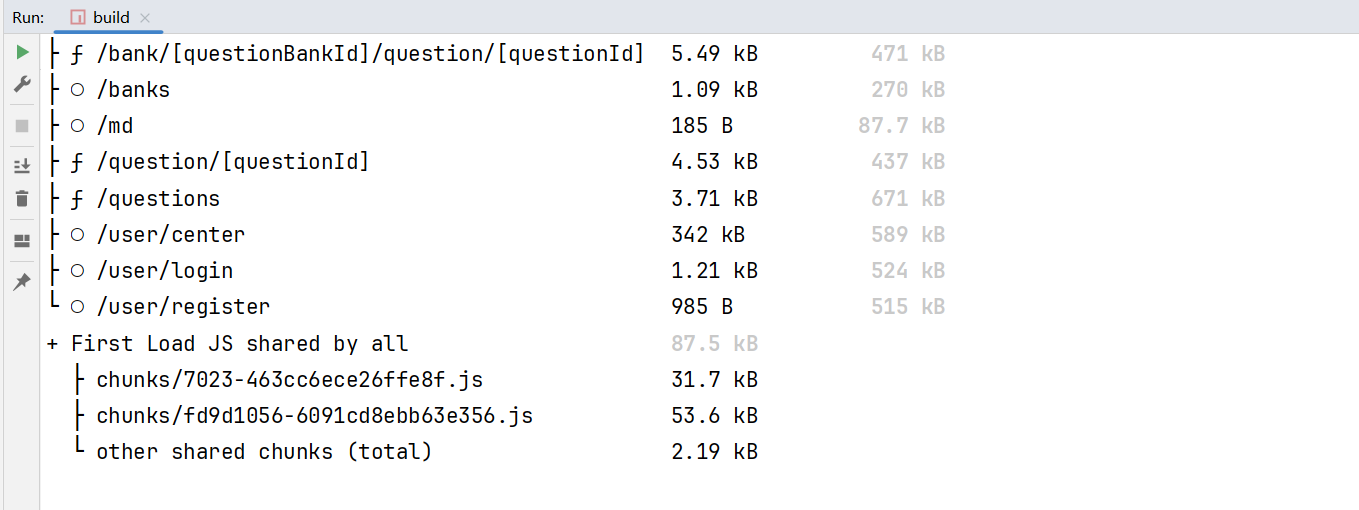The height and width of the screenshot is (510, 1359).
Task: Click the scroll to end icon
Action: tap(21, 166)
